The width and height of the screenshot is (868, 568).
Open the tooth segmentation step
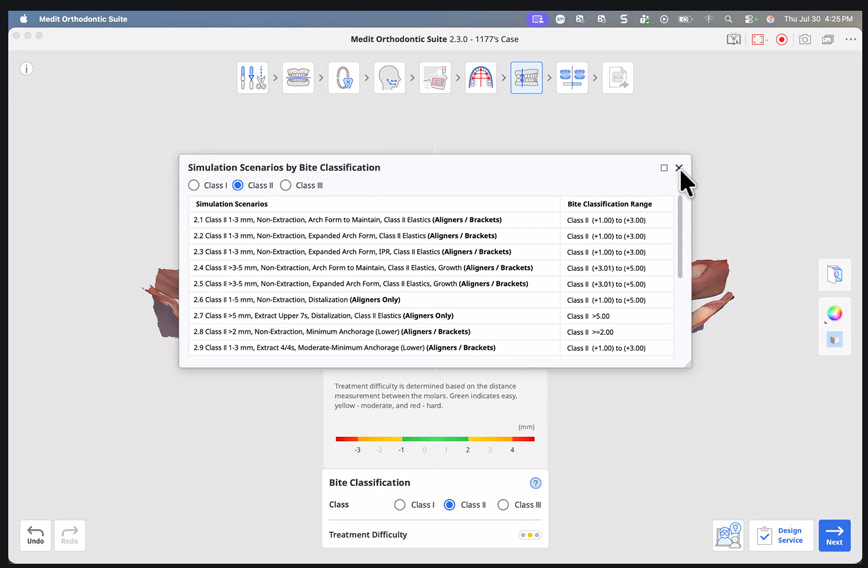click(x=344, y=78)
